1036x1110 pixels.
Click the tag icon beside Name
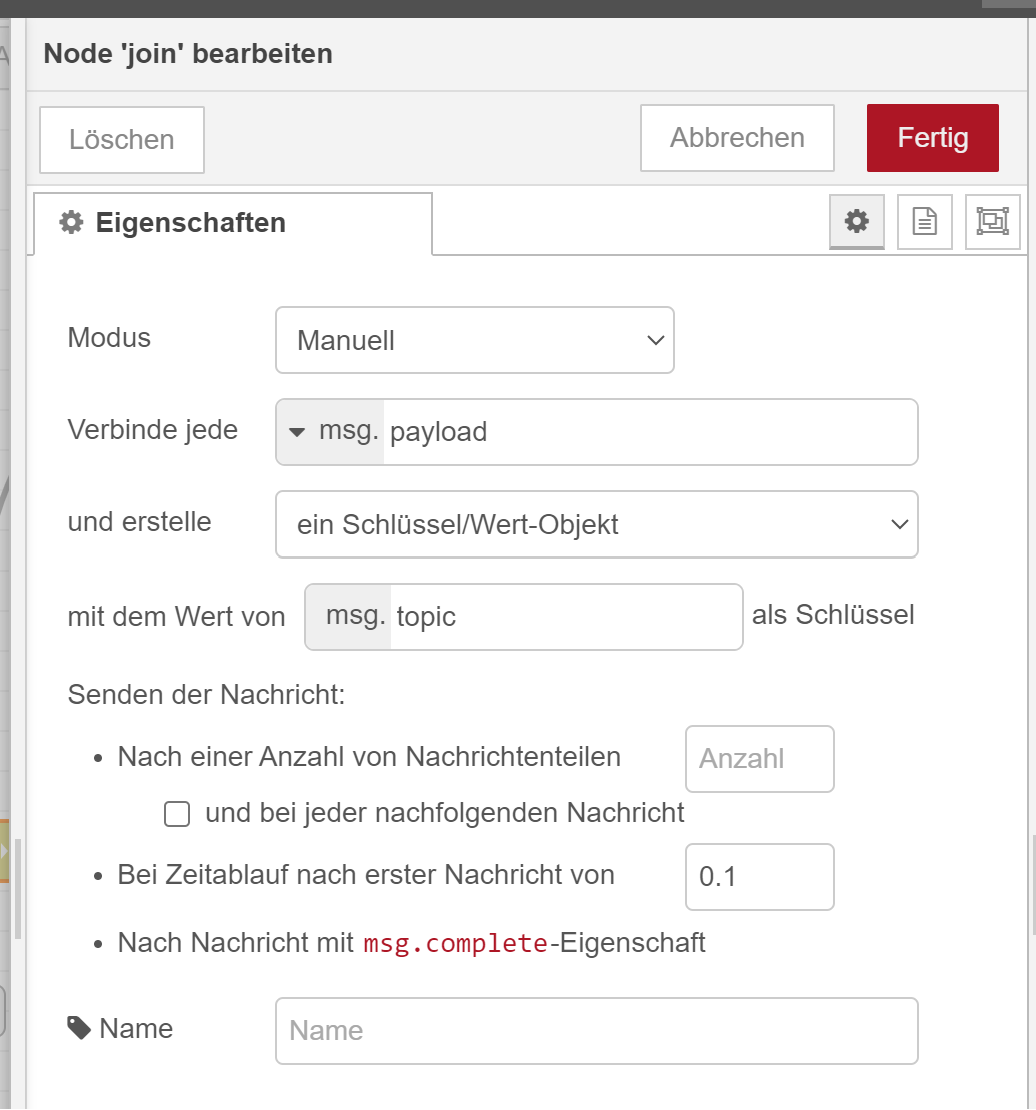(79, 1027)
